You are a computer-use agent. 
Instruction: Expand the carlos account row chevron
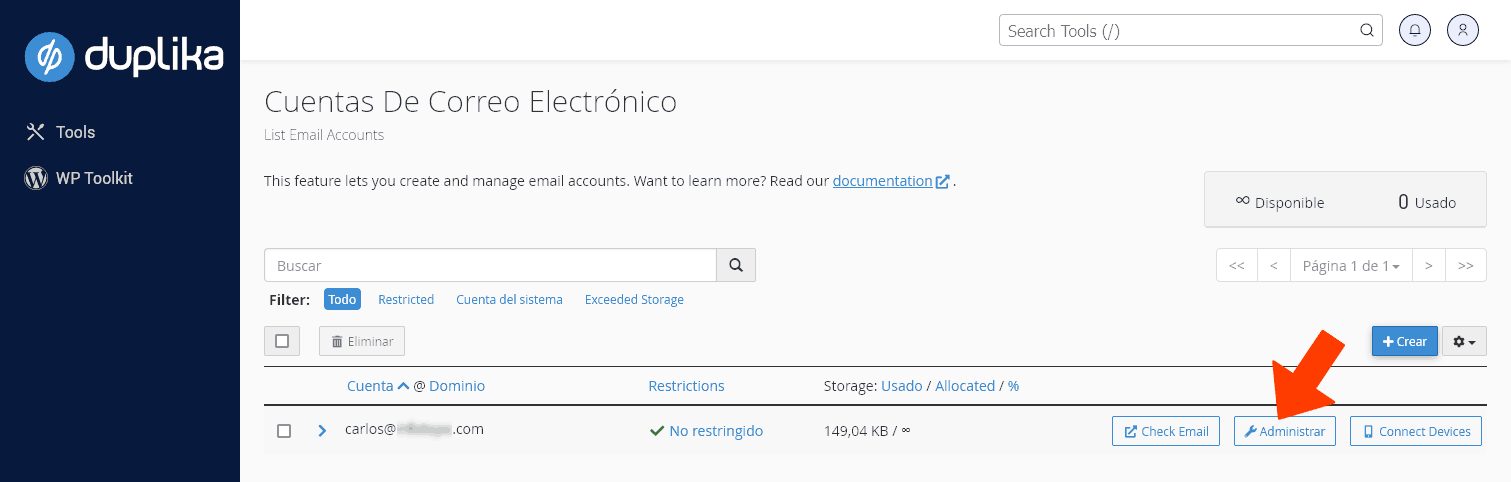322,431
